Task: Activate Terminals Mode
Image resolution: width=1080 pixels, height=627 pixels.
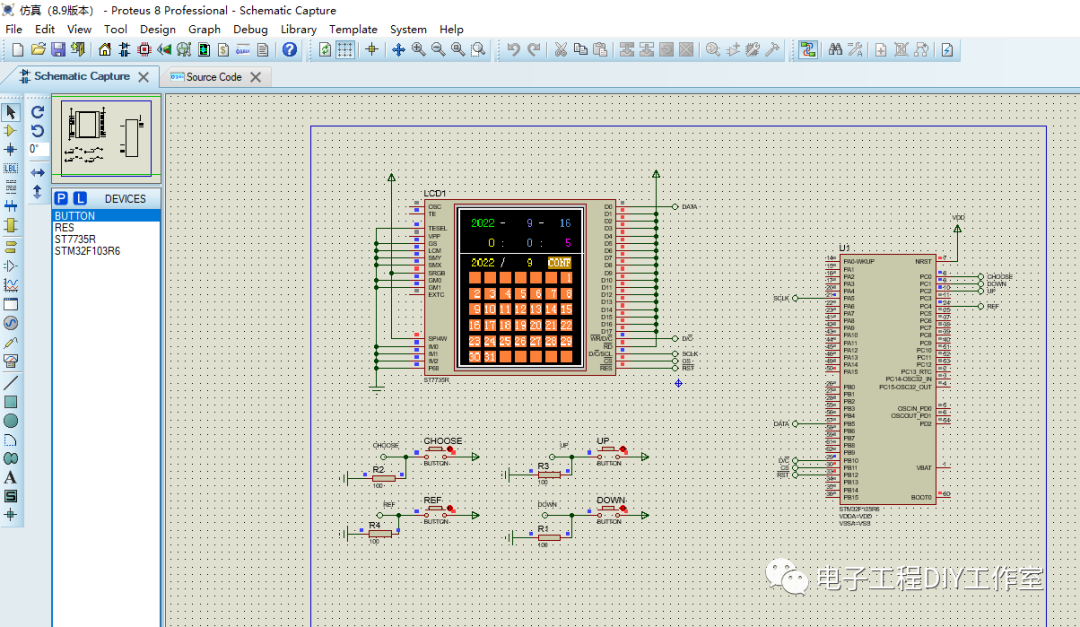Action: pyautogui.click(x=10, y=247)
